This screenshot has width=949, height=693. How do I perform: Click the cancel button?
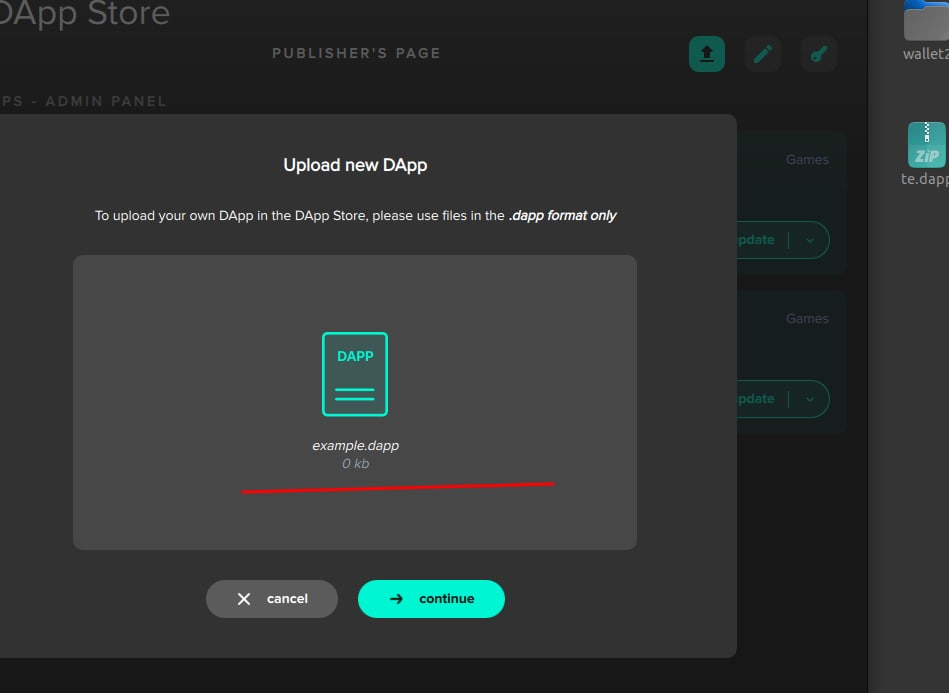click(271, 598)
